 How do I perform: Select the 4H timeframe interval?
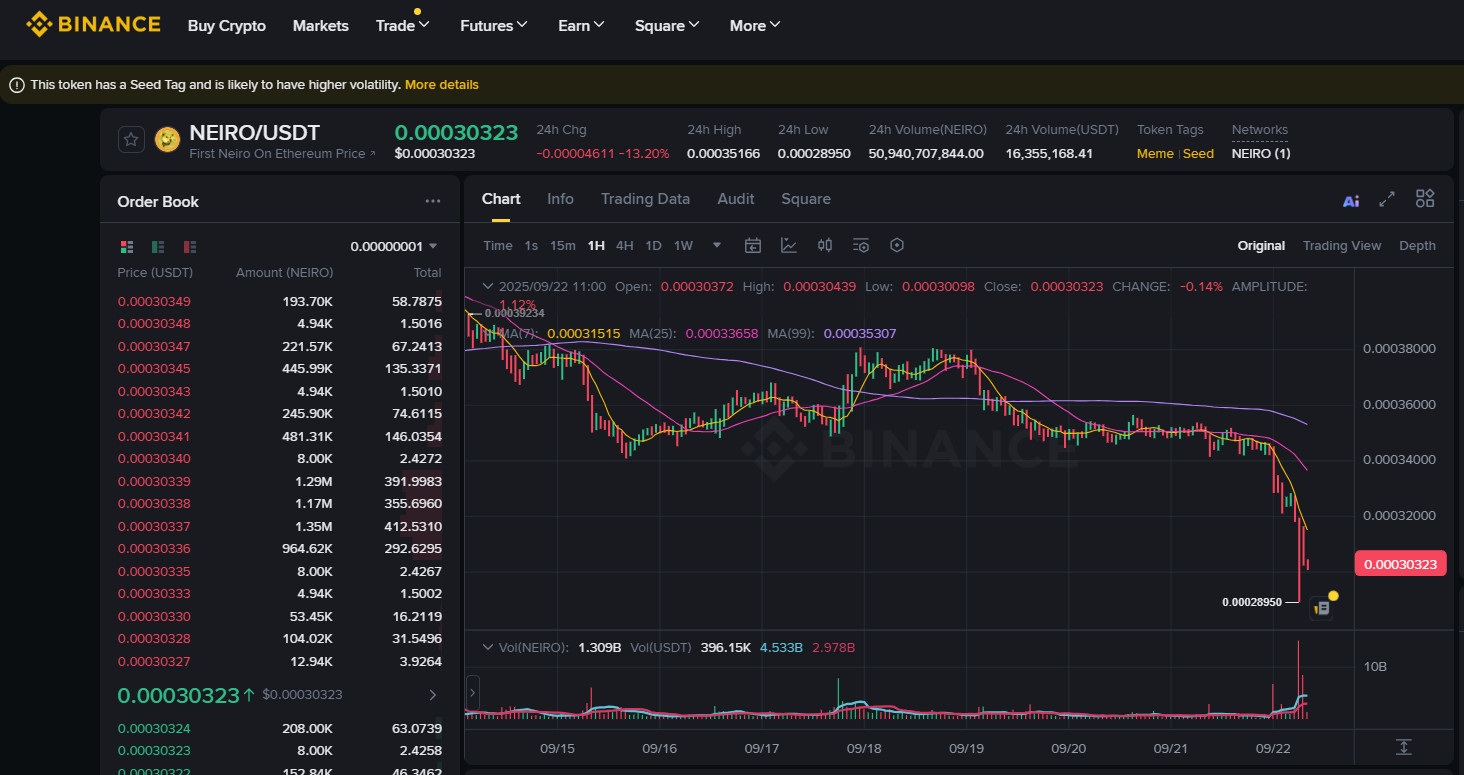[624, 245]
